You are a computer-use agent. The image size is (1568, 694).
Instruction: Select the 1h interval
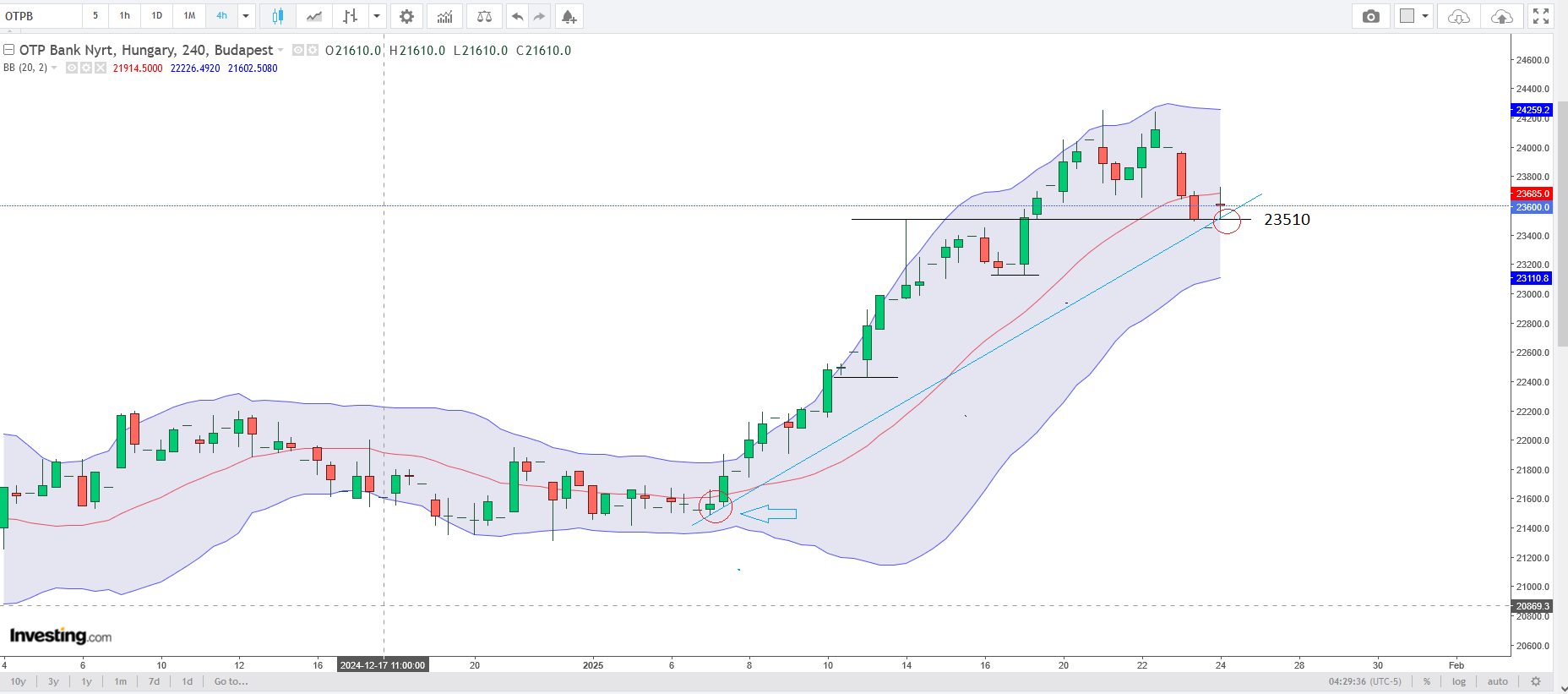pyautogui.click(x=125, y=16)
